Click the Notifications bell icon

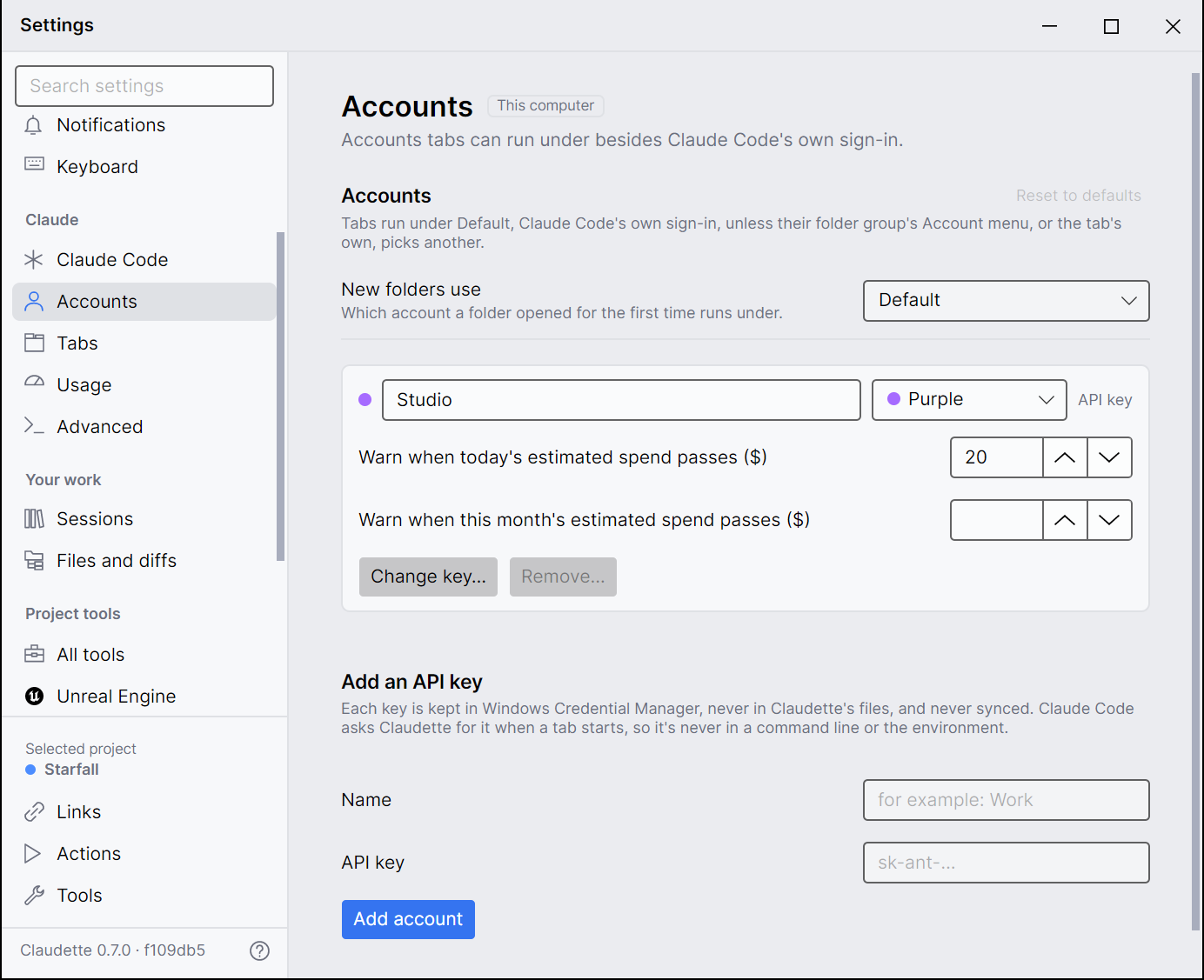(x=34, y=125)
